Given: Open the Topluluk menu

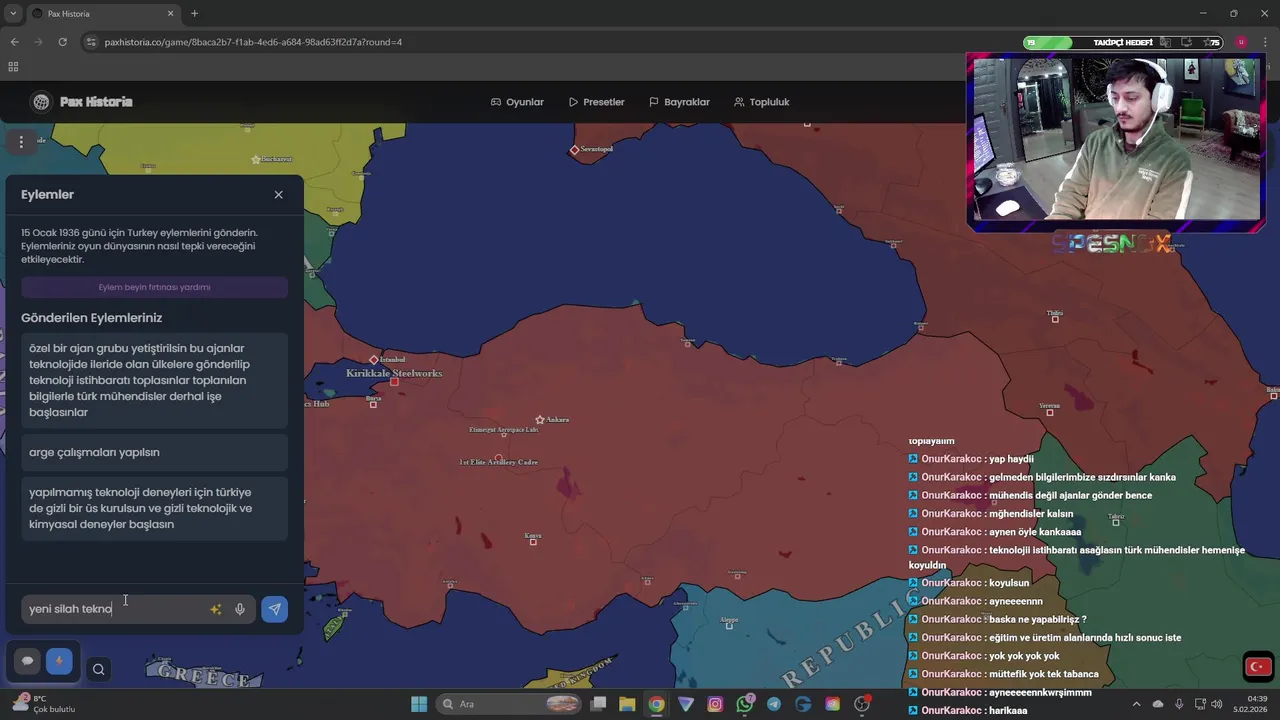Looking at the screenshot, I should click(x=761, y=102).
